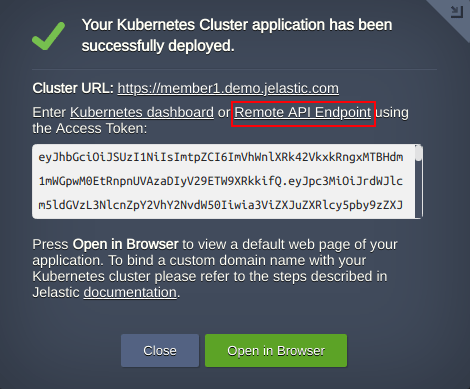Follow the Remote API Endpoint link
470x389 pixels.
click(303, 112)
